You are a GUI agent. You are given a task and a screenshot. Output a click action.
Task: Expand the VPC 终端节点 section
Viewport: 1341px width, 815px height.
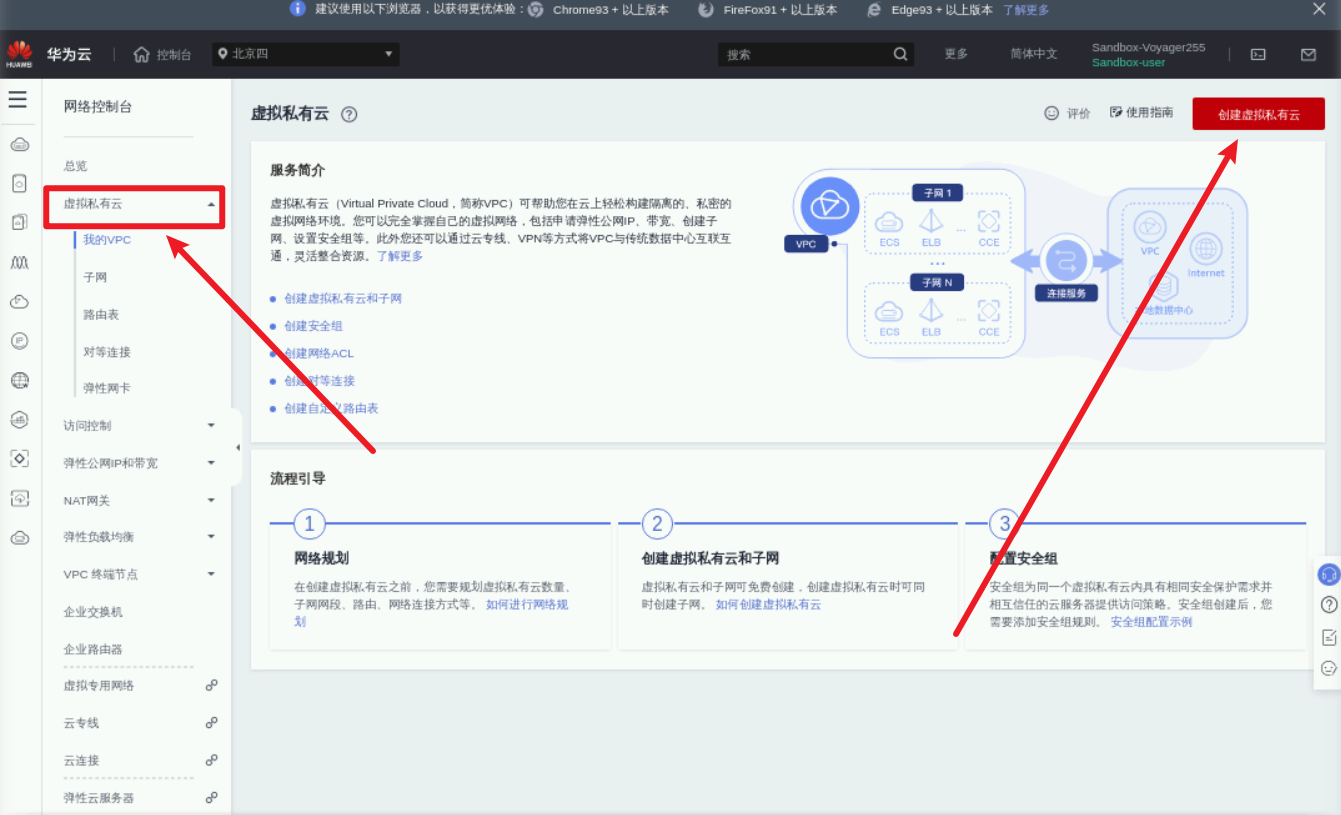[x=211, y=574]
